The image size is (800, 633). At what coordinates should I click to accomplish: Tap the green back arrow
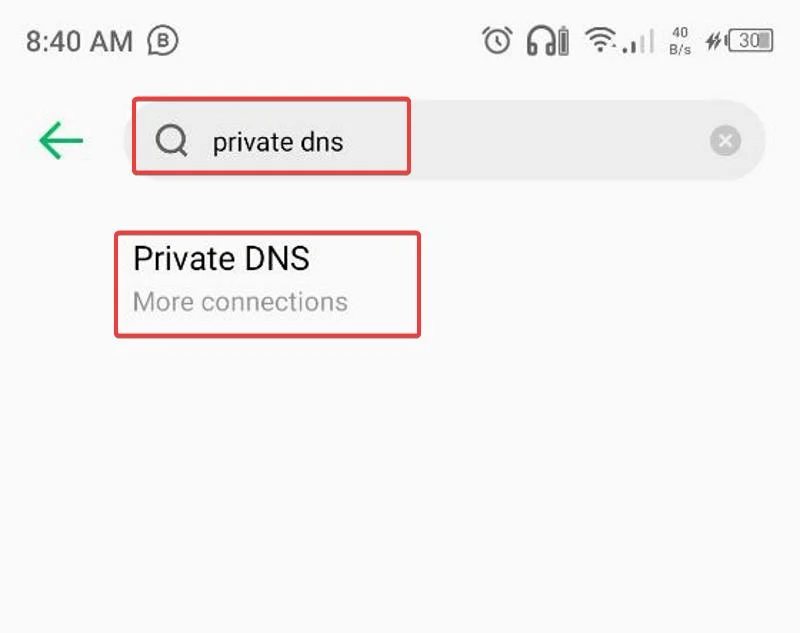(x=61, y=141)
